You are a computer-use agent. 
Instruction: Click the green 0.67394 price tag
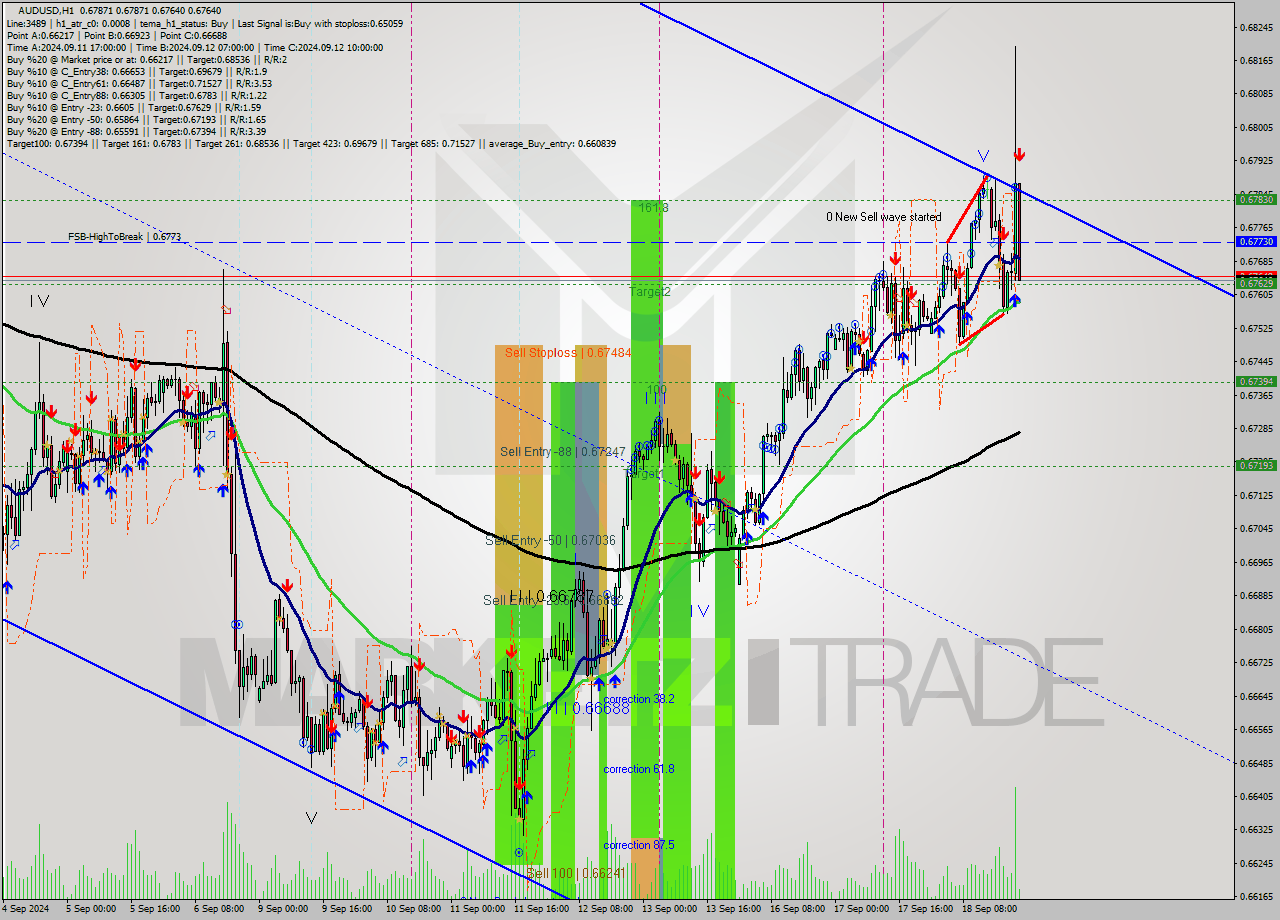tap(1256, 382)
